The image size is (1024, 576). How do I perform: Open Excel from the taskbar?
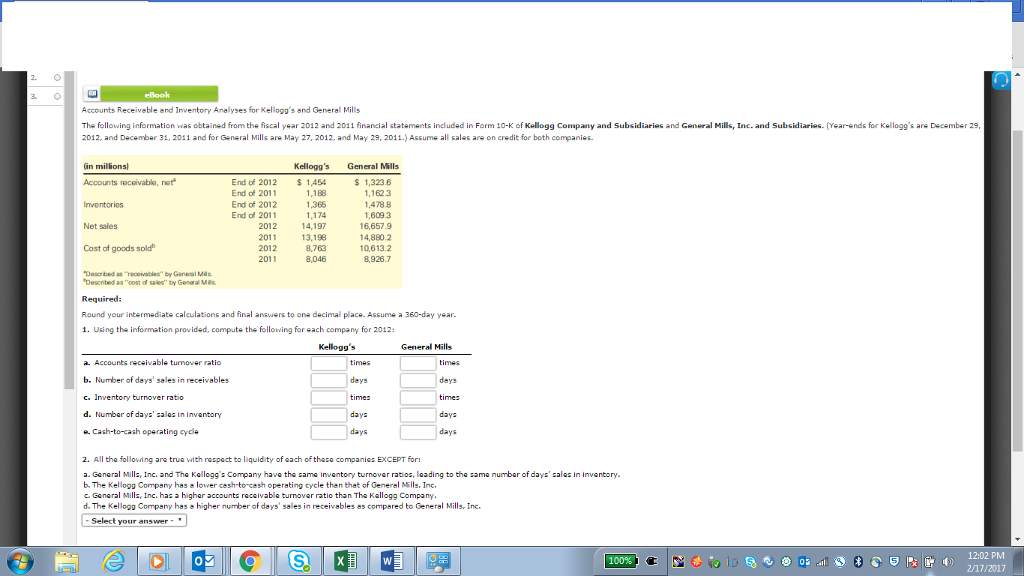pyautogui.click(x=345, y=562)
